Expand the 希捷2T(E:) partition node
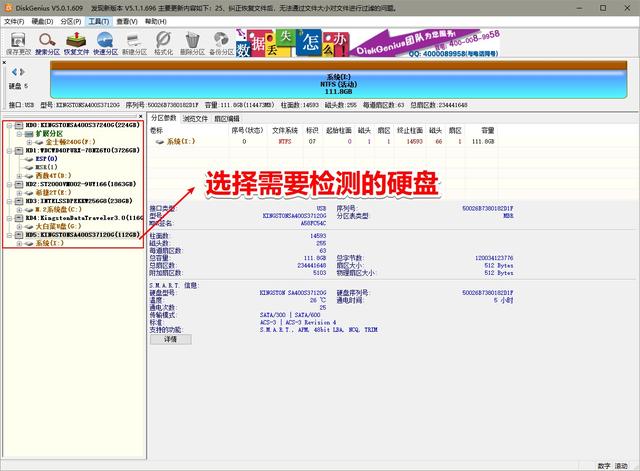This screenshot has height=471, width=640. [19, 193]
